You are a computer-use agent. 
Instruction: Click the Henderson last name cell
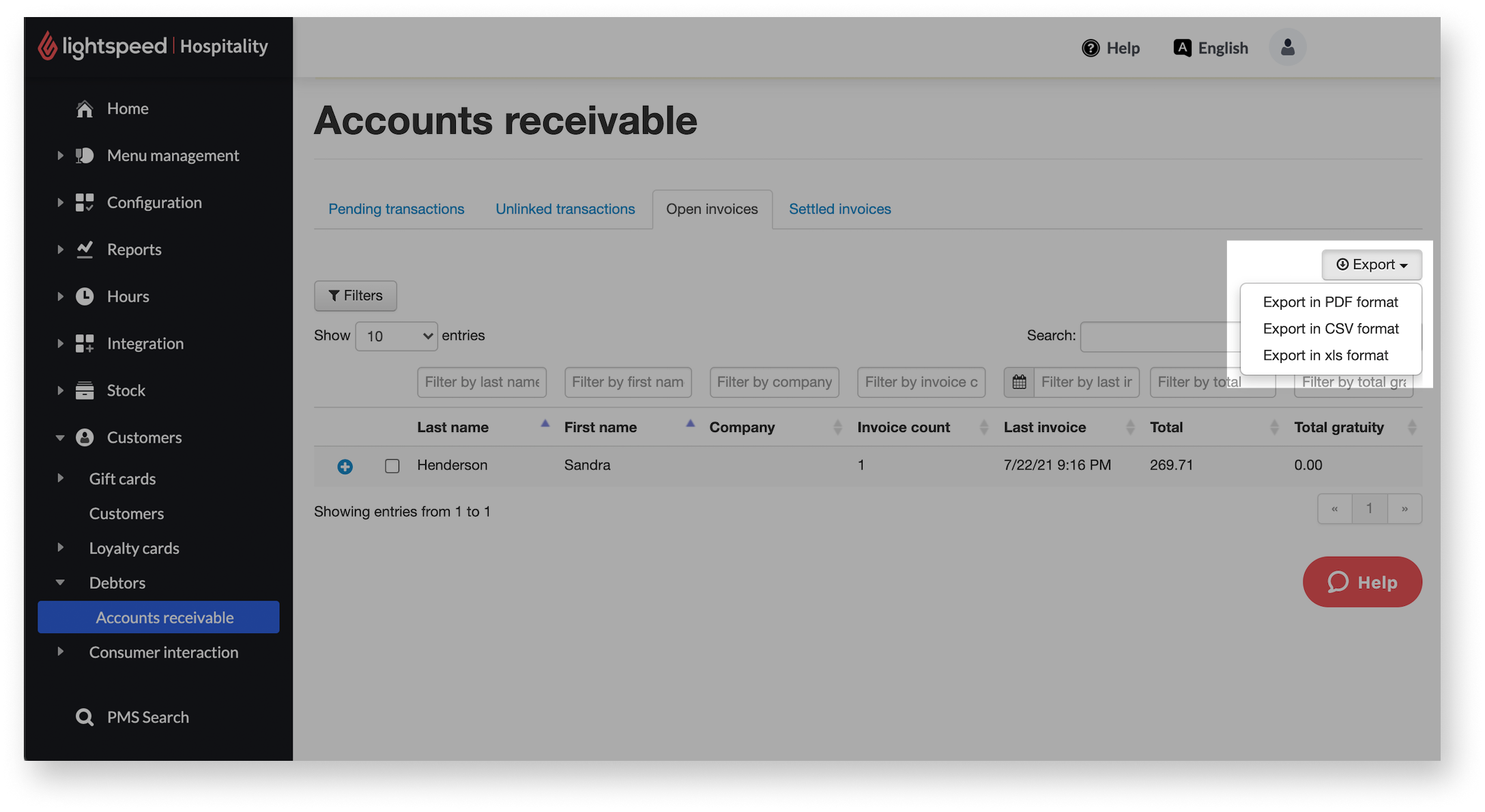coord(452,465)
